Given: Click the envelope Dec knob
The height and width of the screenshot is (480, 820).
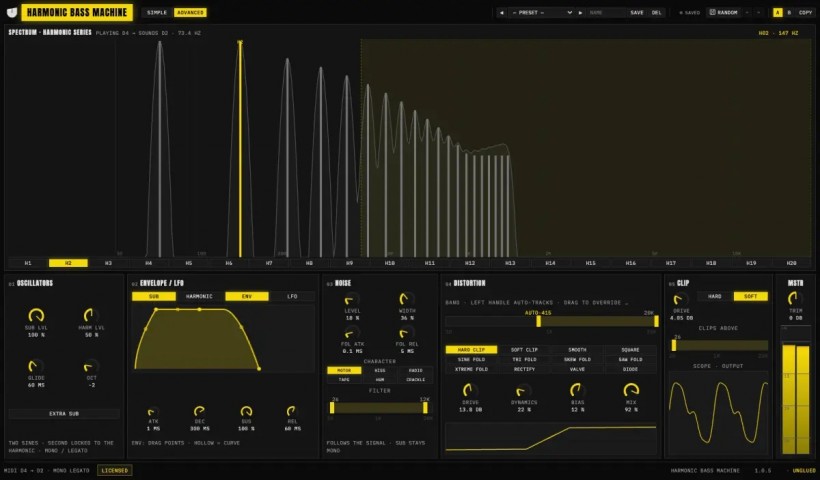Looking at the screenshot, I should point(199,412).
